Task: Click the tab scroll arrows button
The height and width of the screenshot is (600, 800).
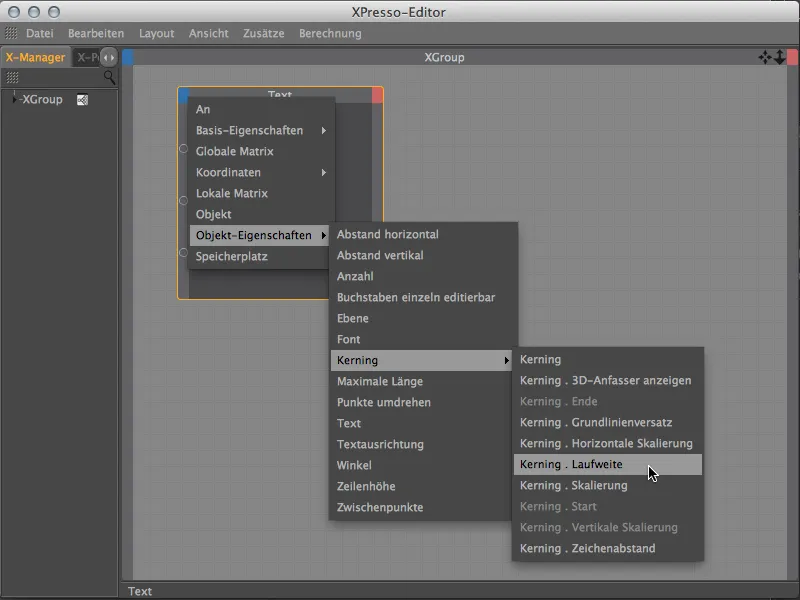Action: [109, 57]
